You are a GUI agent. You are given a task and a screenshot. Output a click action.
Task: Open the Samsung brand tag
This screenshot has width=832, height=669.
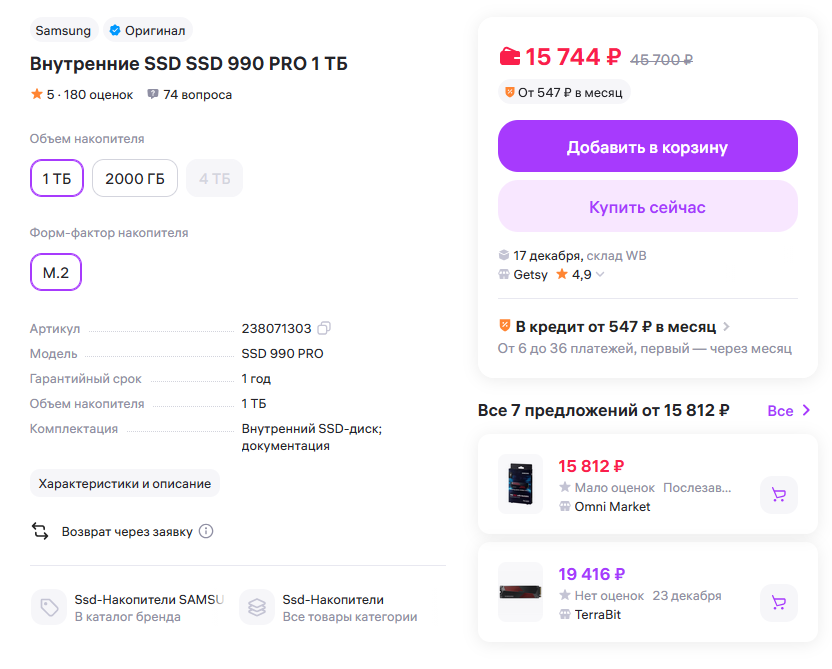(63, 30)
